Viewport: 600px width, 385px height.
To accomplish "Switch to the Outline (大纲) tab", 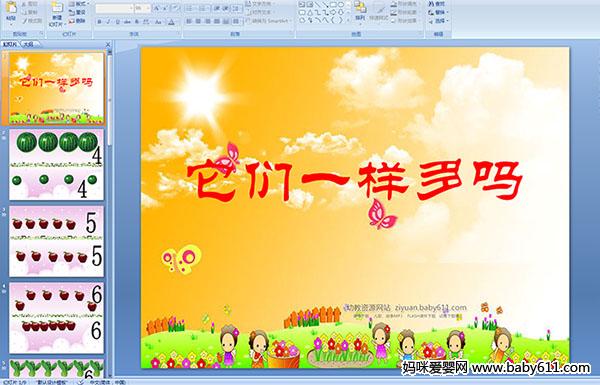I will click(28, 44).
